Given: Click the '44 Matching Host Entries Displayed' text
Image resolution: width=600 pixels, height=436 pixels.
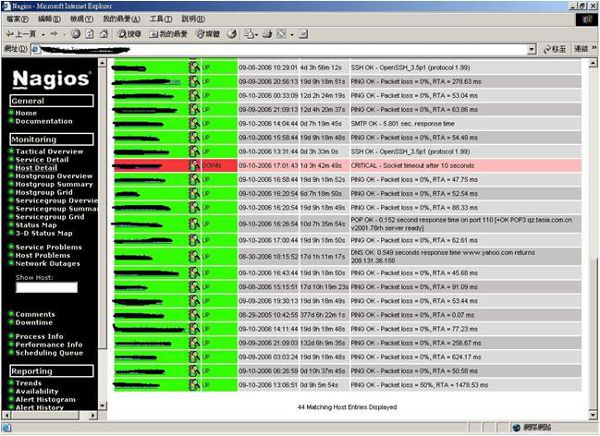Looking at the screenshot, I should [347, 407].
